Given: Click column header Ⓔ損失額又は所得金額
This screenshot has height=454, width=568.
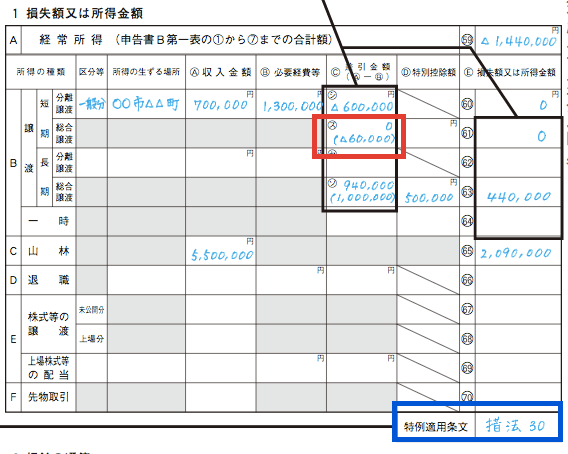Looking at the screenshot, I should click(510, 72).
